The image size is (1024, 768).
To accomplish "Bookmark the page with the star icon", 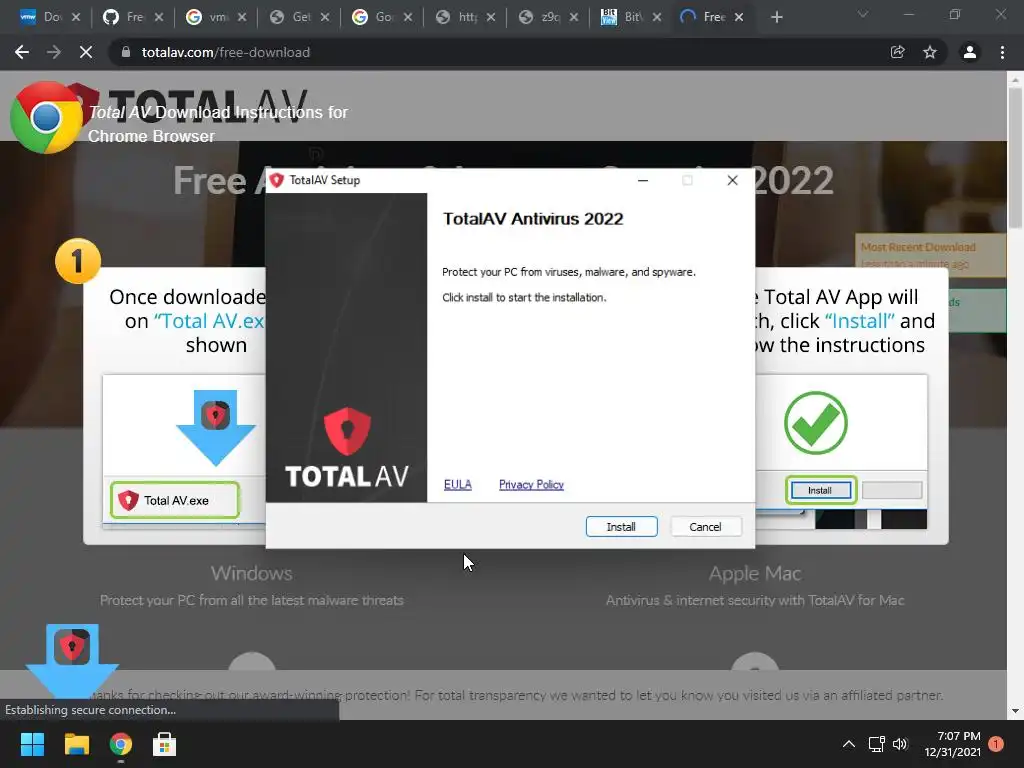I will coord(930,52).
